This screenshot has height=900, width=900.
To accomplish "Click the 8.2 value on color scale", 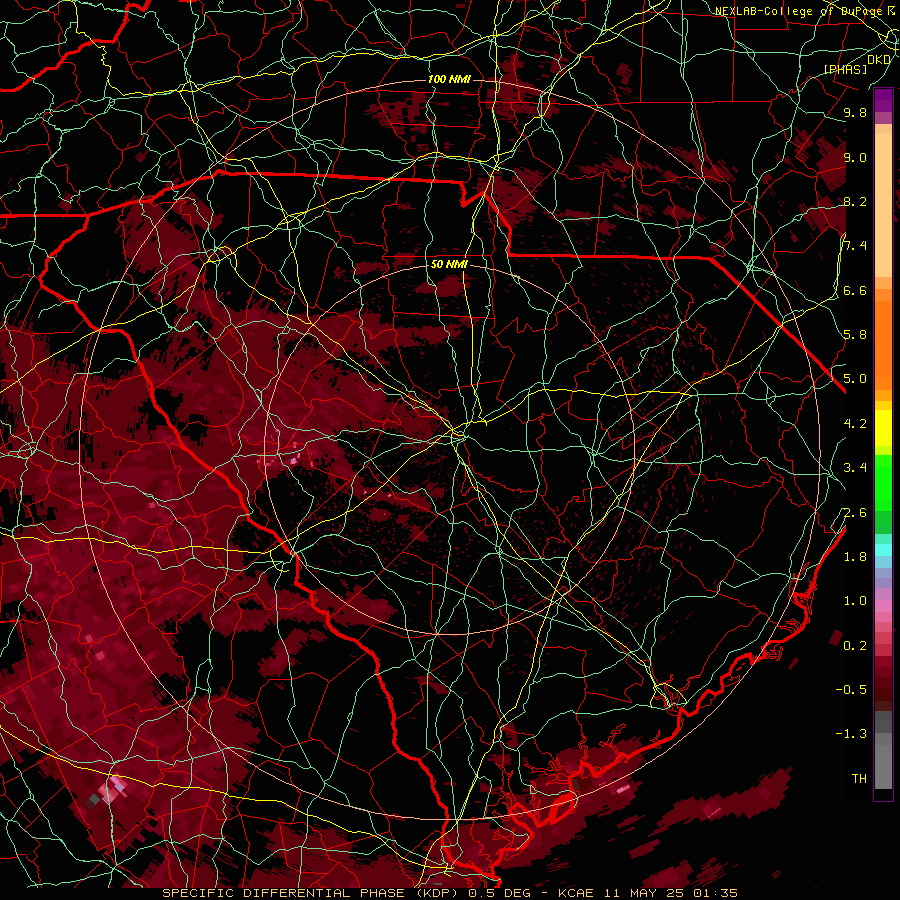I will 855,201.
